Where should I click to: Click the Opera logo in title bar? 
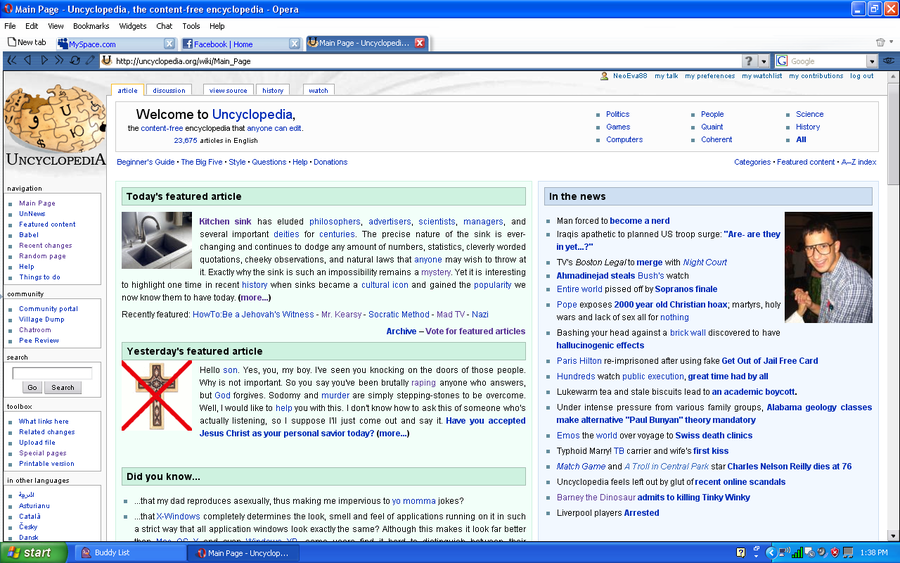click(8, 9)
